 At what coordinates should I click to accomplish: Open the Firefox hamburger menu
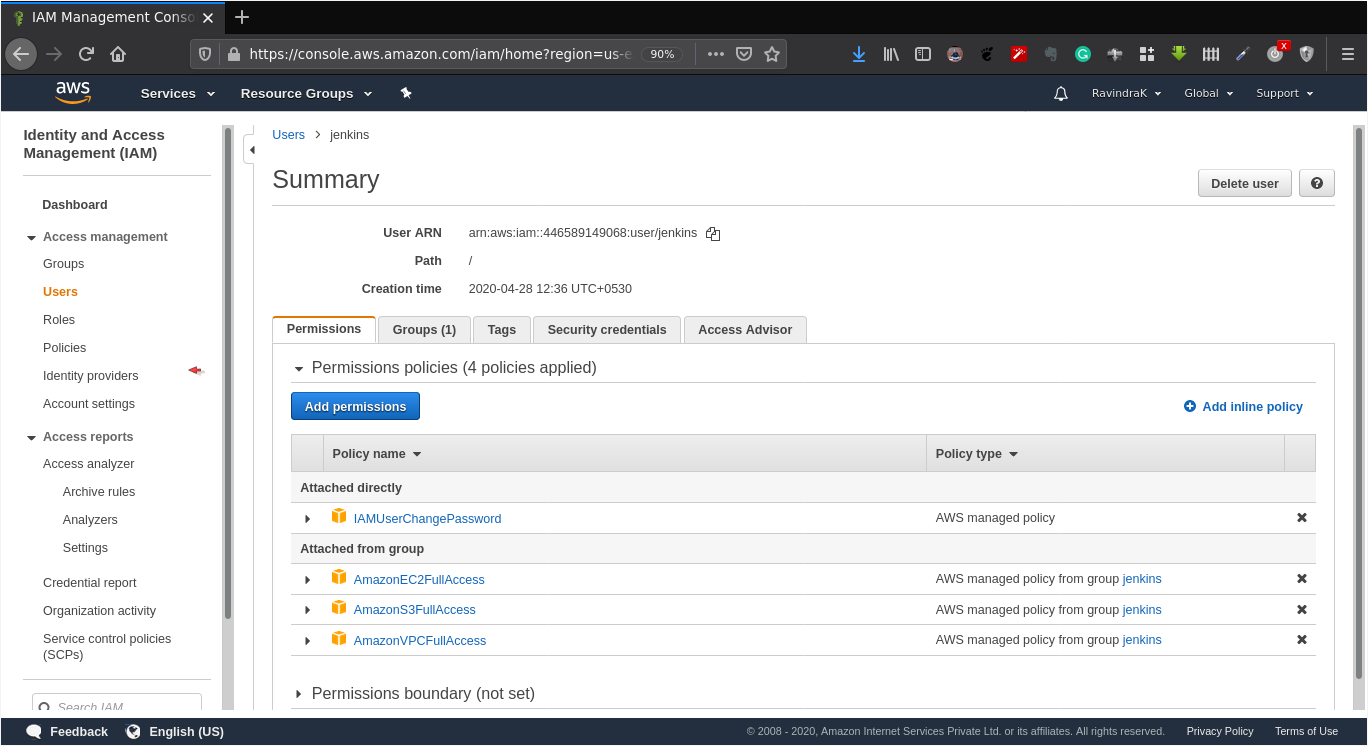coord(1347,54)
